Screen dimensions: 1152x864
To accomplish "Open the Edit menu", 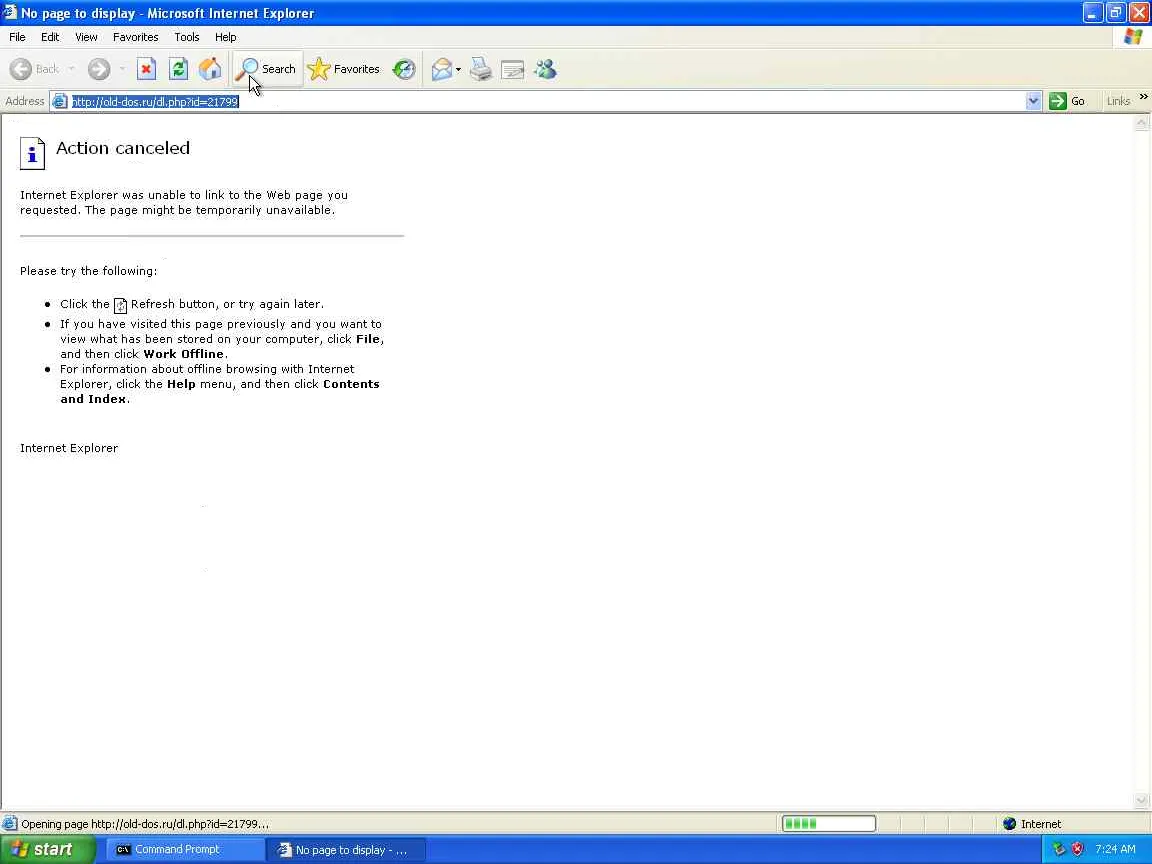I will [50, 37].
